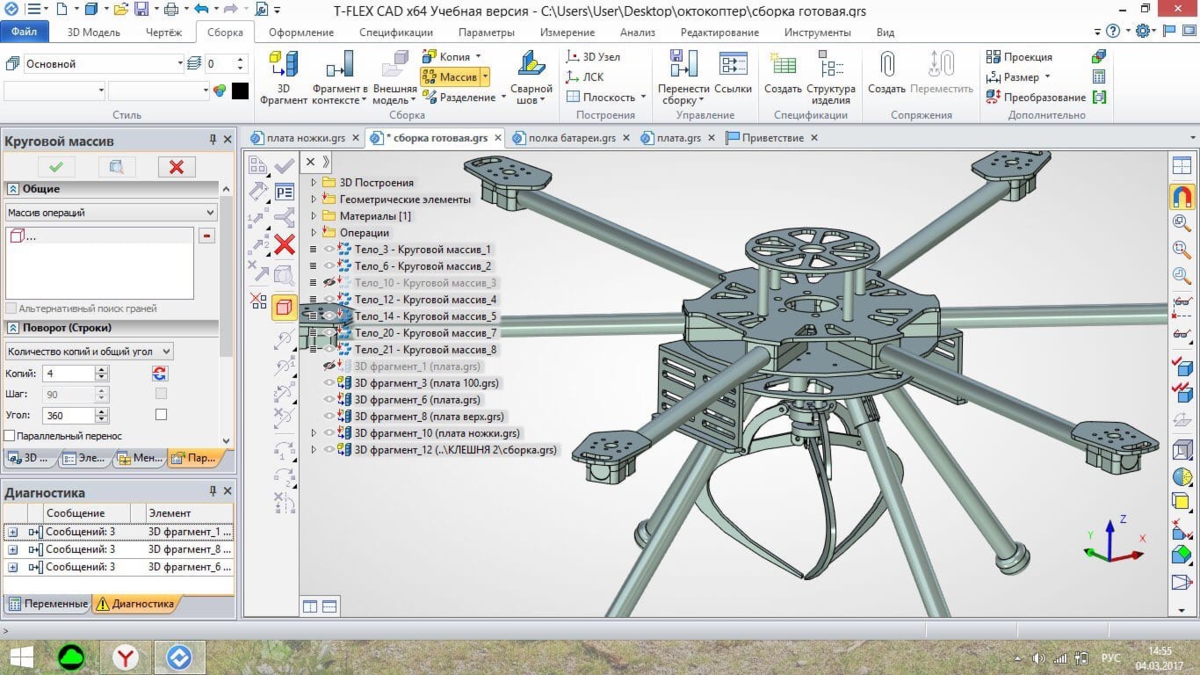Switch to the 3D Модель ribbon tab

[x=94, y=32]
